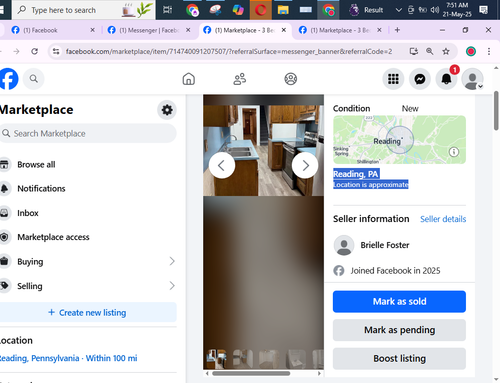Click the volume icon in system tray
Screen dimensions: 500x383
(x=434, y=10)
